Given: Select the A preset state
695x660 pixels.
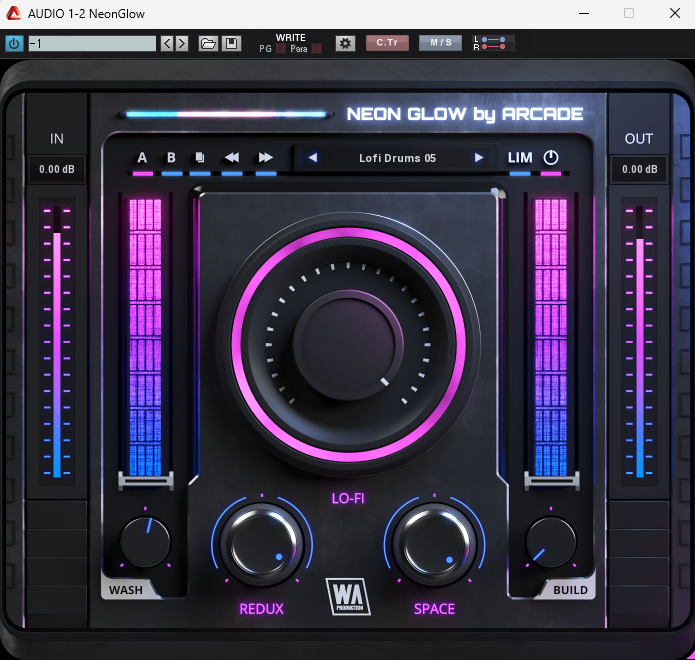Looking at the screenshot, I should (x=142, y=158).
